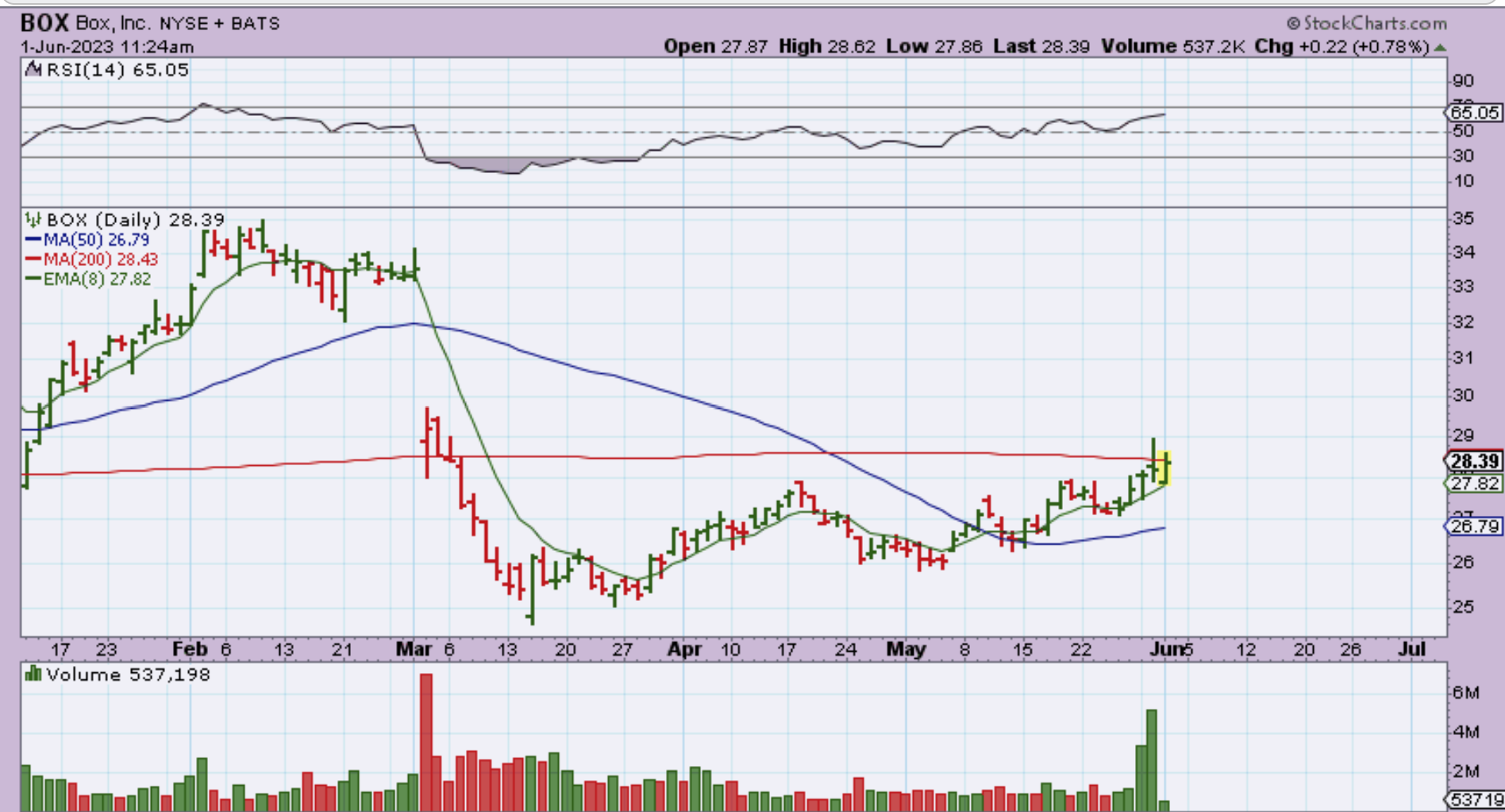
Task: Click the "Jun" month label on date axis
Action: click(1167, 649)
